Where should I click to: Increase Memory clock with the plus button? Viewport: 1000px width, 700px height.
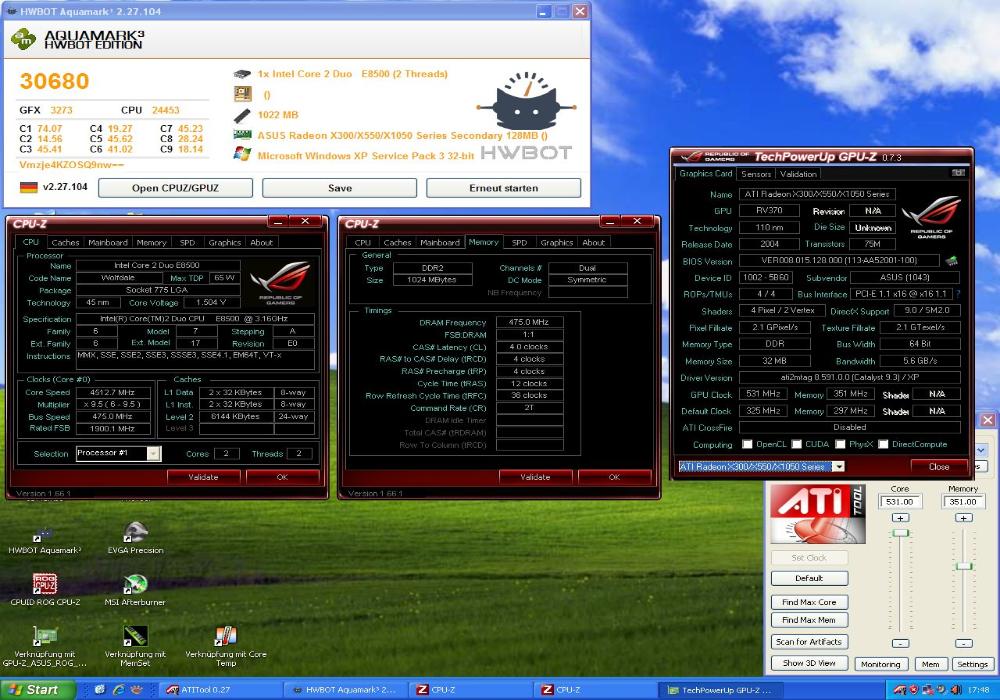[x=964, y=518]
